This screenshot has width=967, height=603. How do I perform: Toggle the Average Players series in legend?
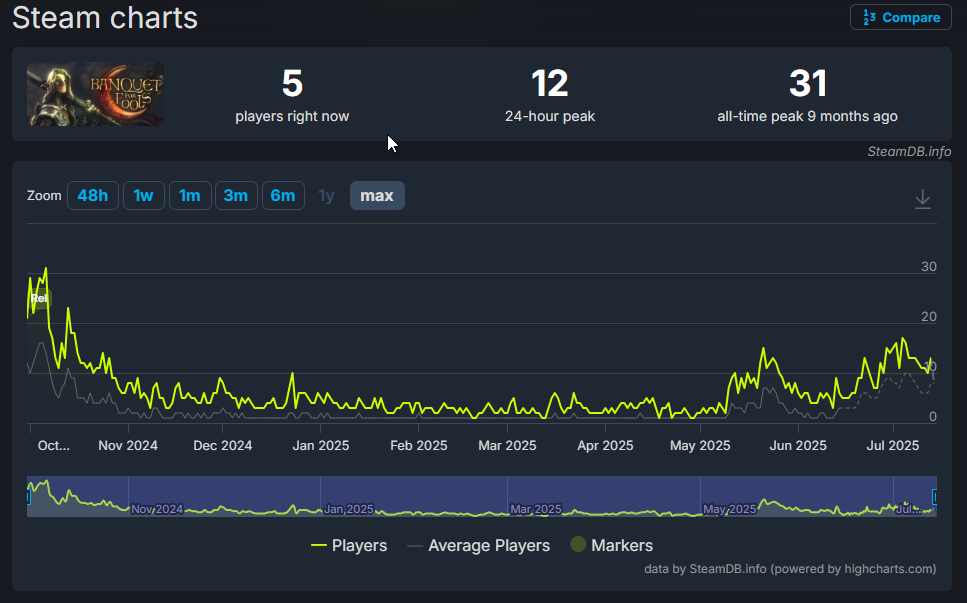(479, 545)
